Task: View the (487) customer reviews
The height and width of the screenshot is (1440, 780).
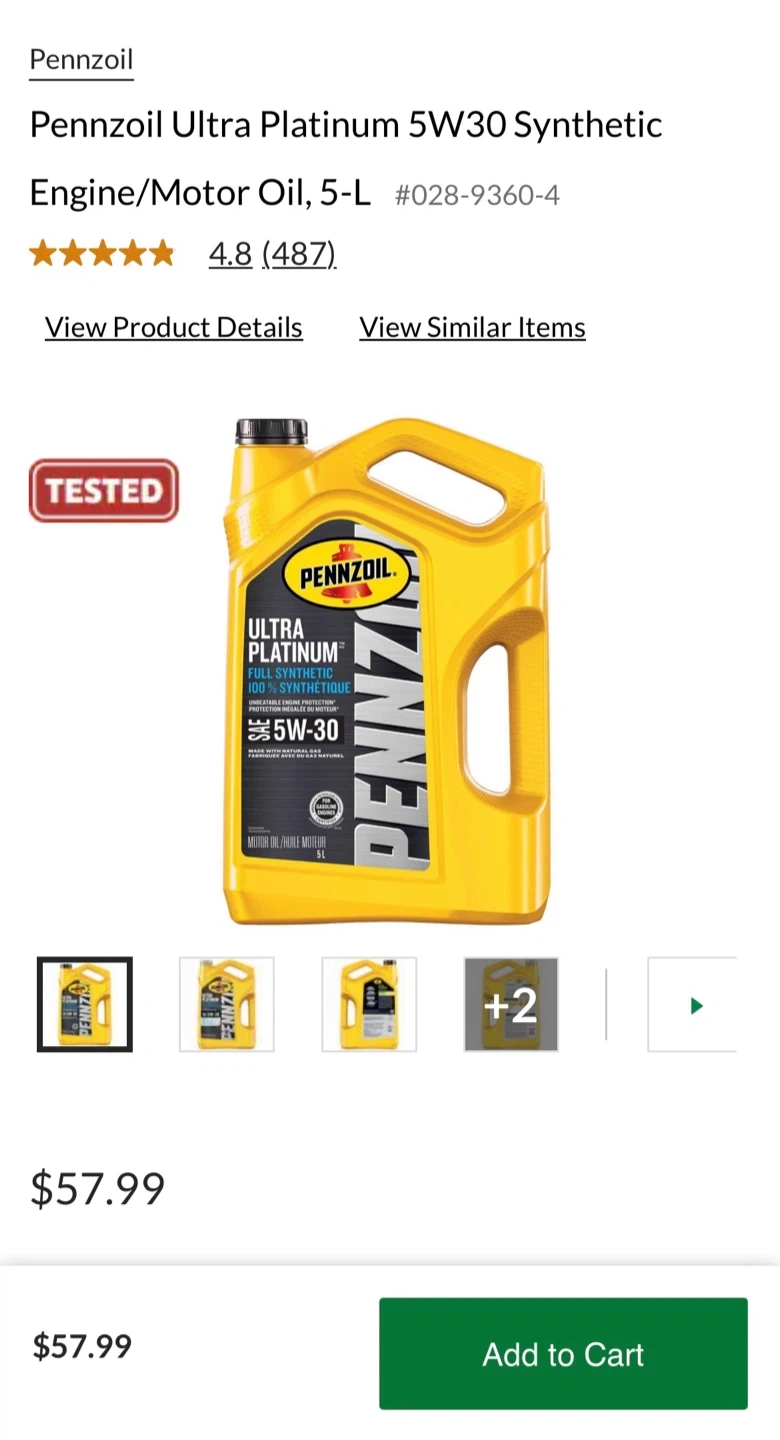Action: pos(299,254)
